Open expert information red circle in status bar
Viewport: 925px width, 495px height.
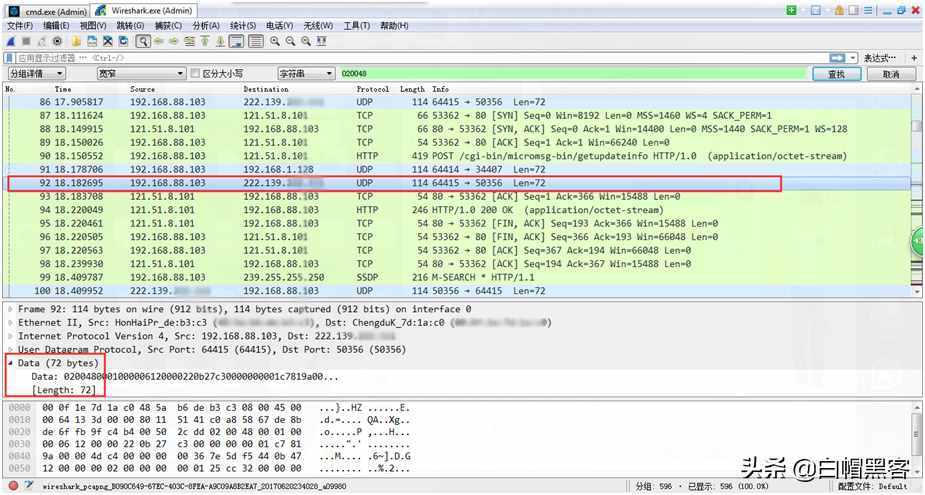pos(14,486)
